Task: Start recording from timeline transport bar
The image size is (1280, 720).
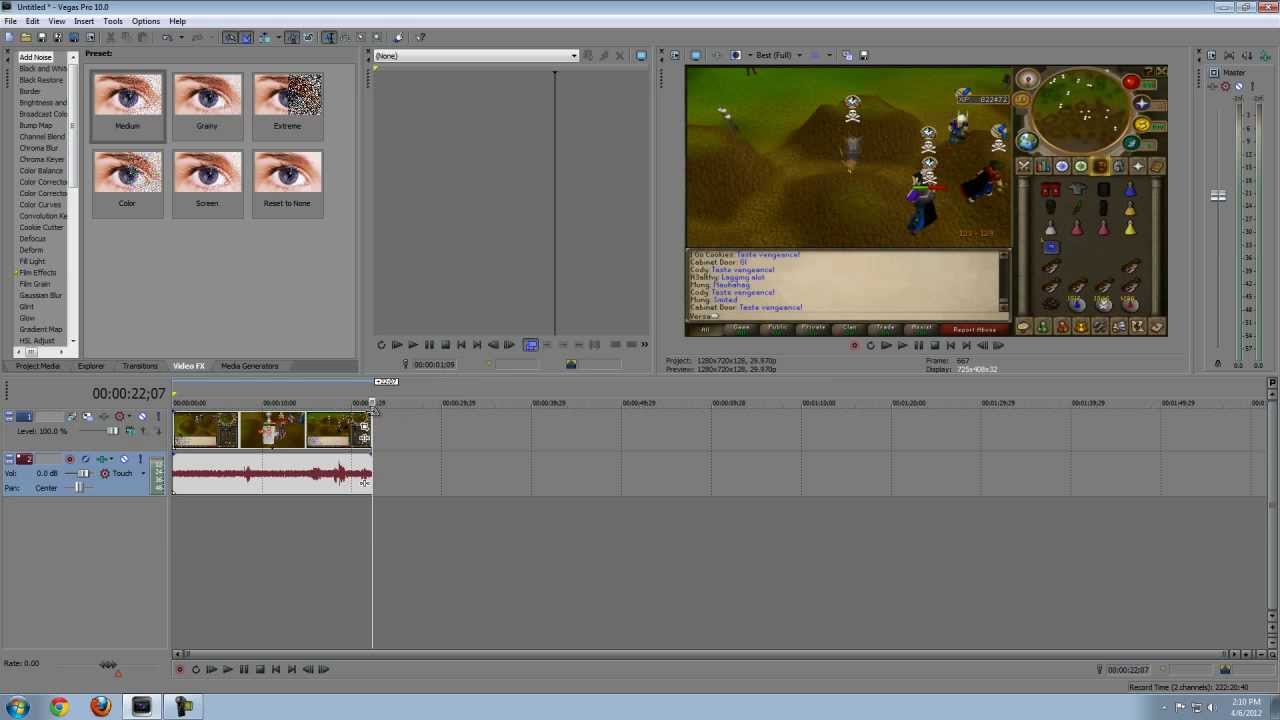Action: [180, 669]
